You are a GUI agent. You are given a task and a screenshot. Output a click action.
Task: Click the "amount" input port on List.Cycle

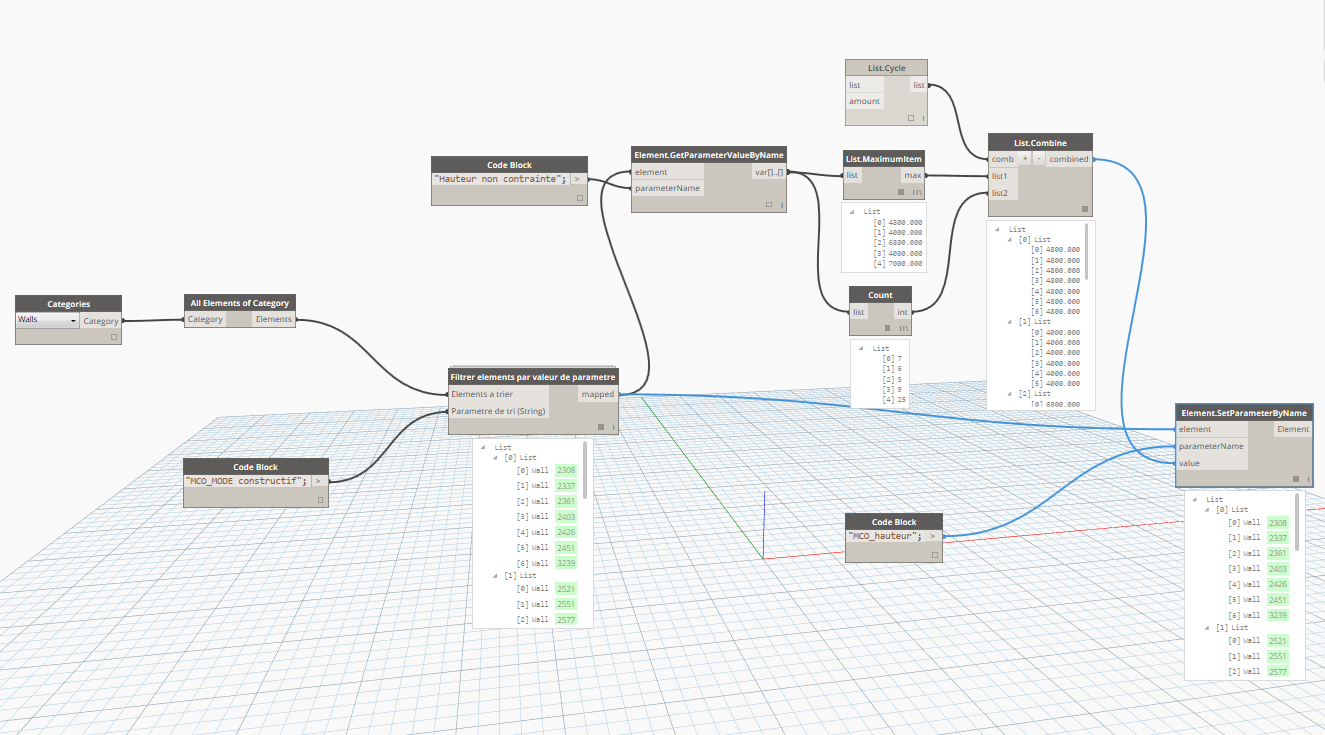pyautogui.click(x=865, y=101)
